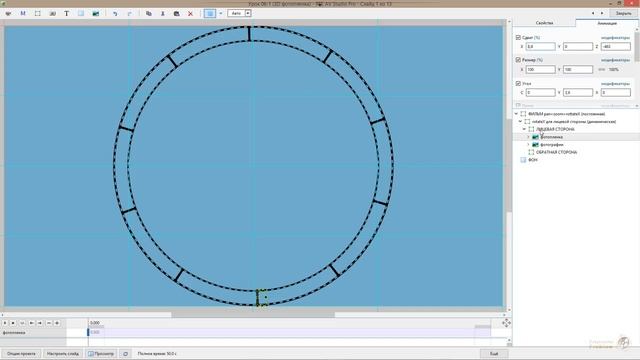Image resolution: width=640 pixels, height=360 pixels.
Task: Open Настроить слайд button
Action: [x=62, y=353]
